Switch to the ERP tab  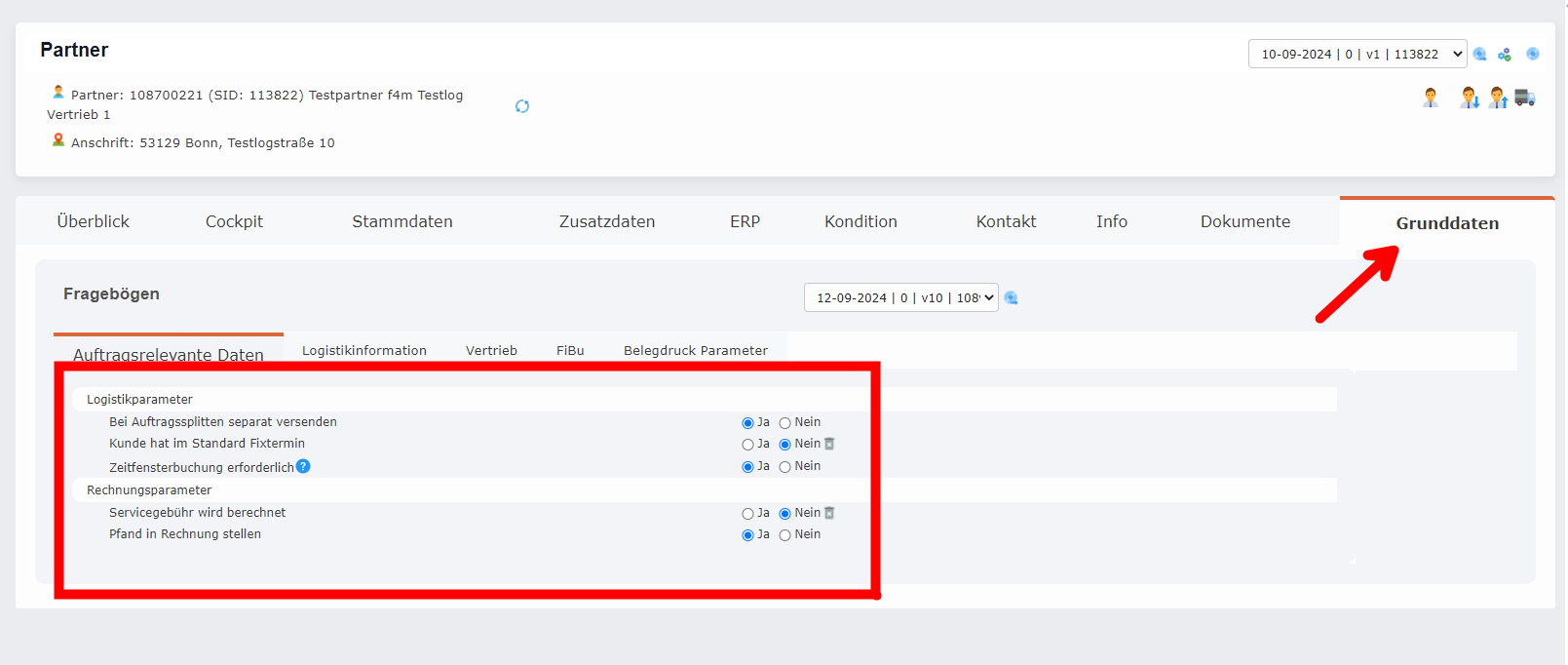point(746,221)
